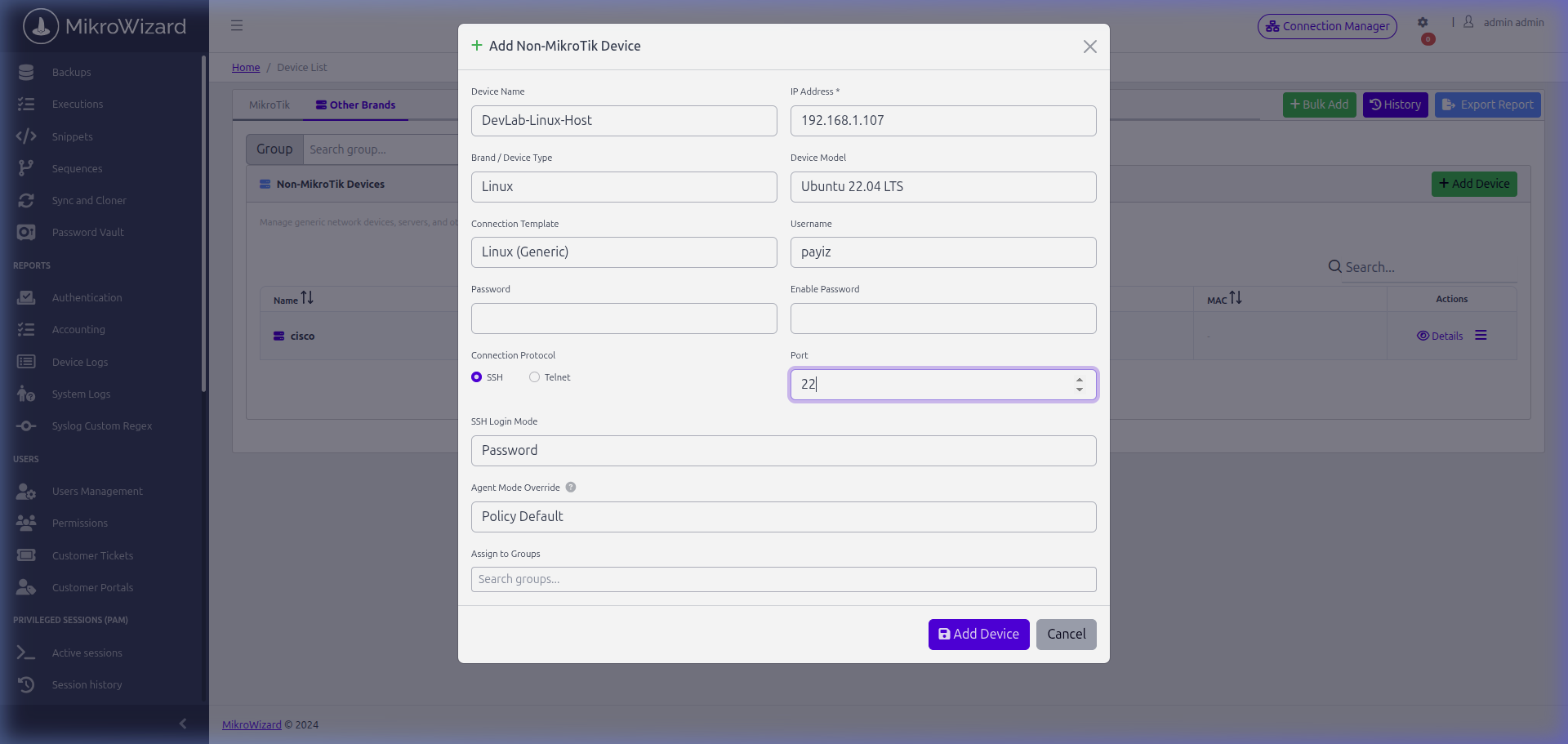This screenshot has height=744, width=1568.
Task: Sort table by Name column
Action: coord(307,298)
